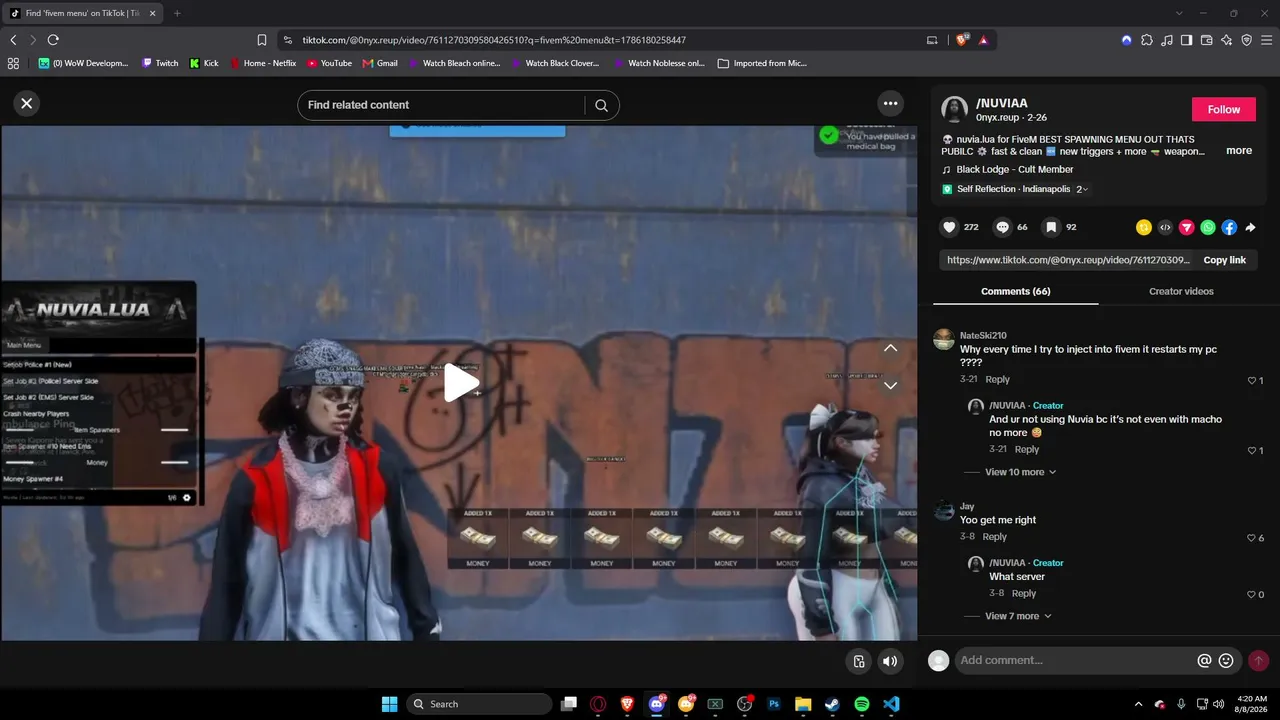The image size is (1280, 720).
Task: Go back in browser history
Action: (x=13, y=40)
